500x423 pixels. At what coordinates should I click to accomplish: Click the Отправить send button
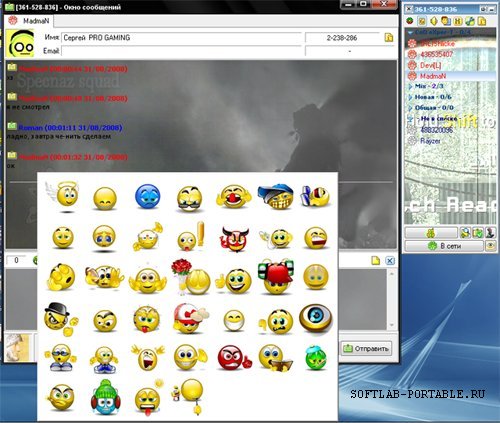(366, 349)
